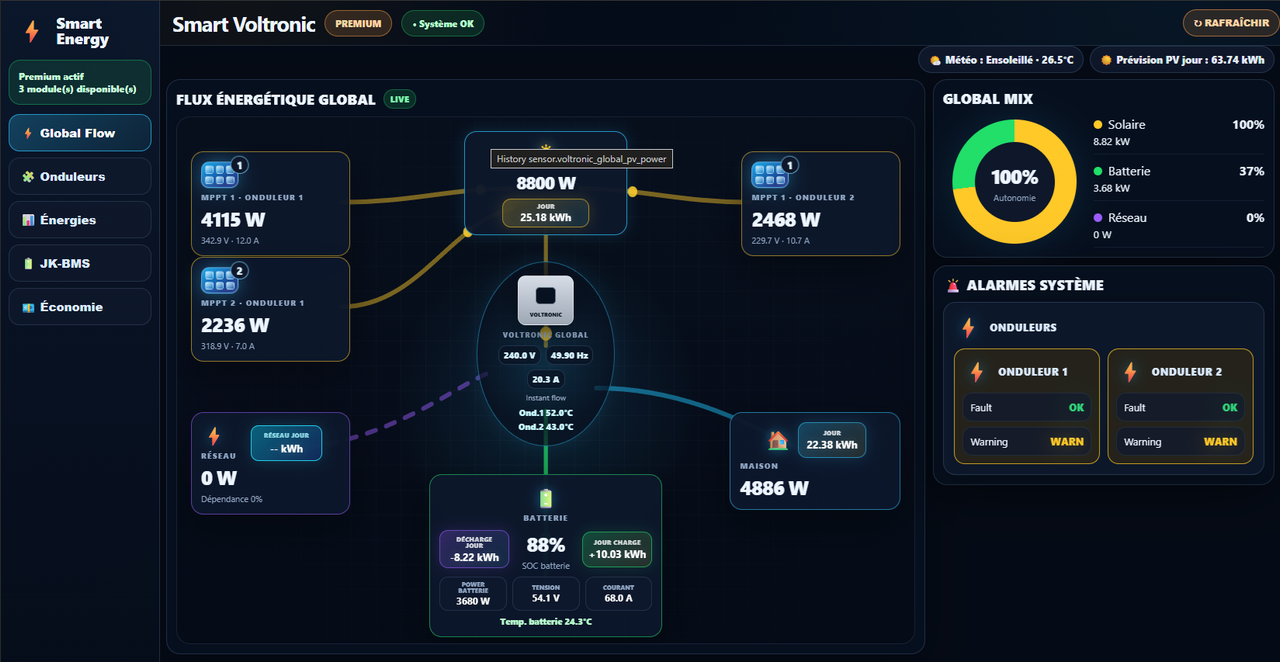Click the Global Mix donut chart
The width and height of the screenshot is (1280, 662).
1014,182
